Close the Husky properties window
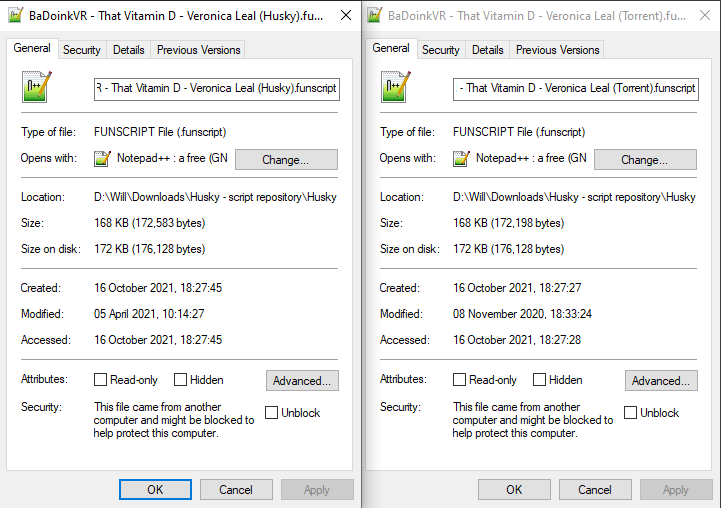 coord(346,16)
